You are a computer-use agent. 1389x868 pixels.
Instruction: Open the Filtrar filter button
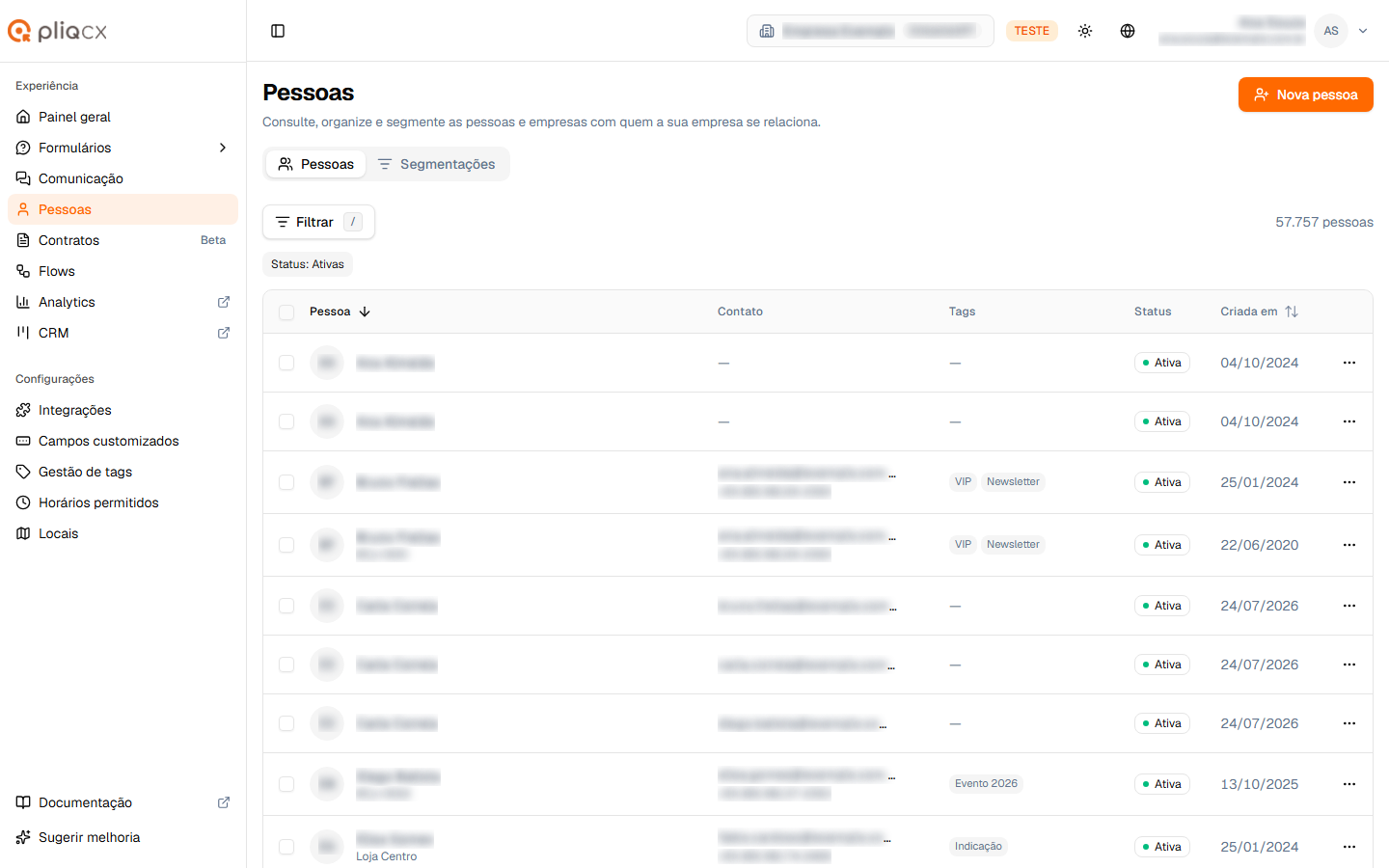point(318,222)
